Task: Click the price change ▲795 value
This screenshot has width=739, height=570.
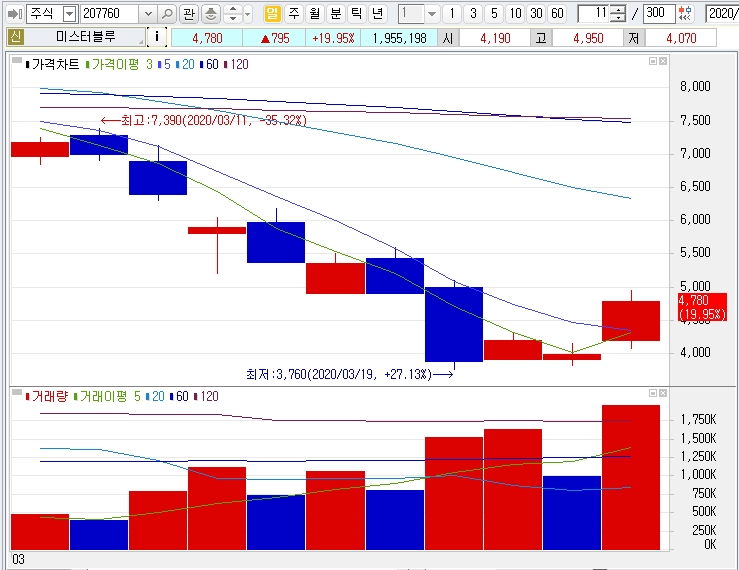Action: 275,38
